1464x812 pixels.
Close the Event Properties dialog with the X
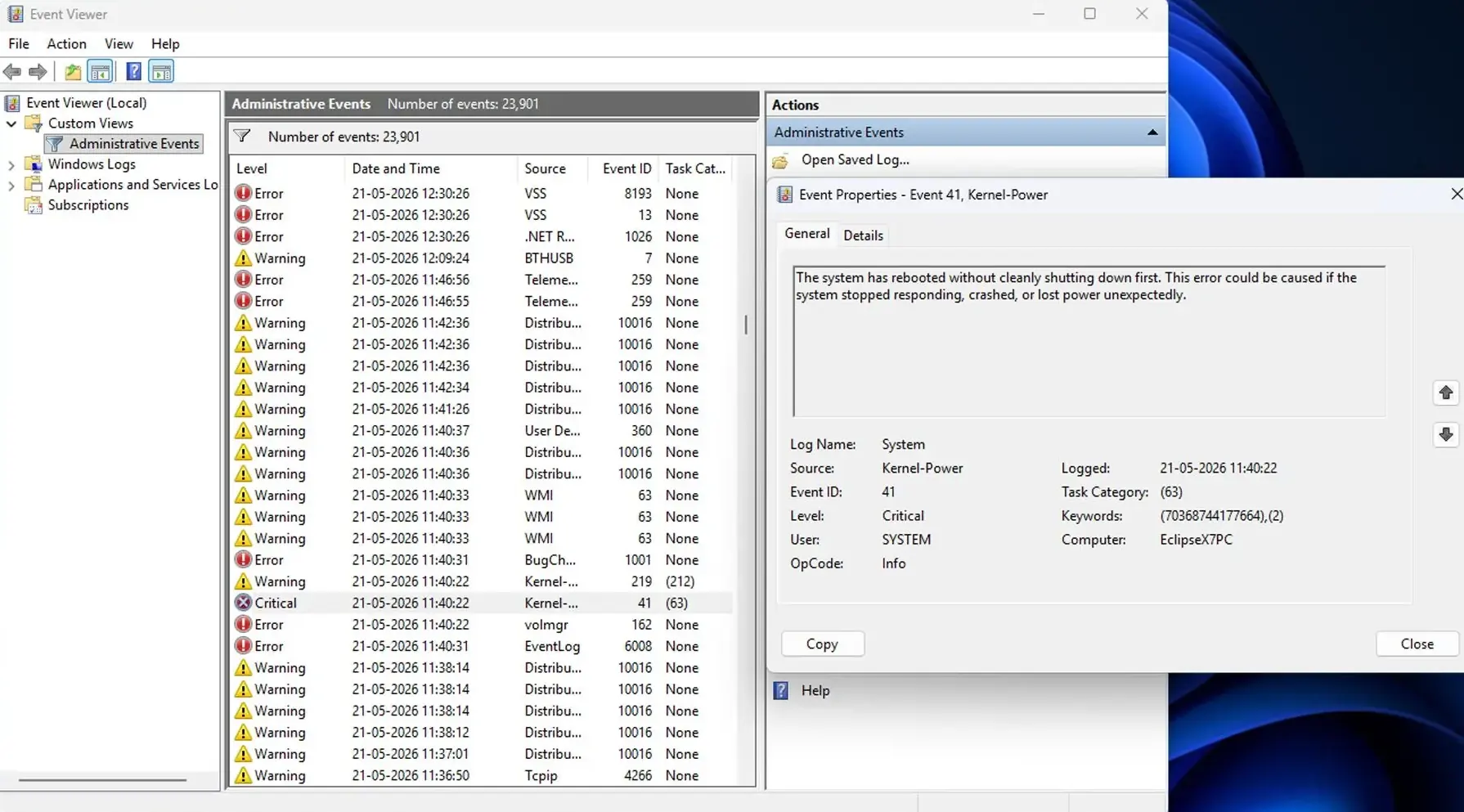pyautogui.click(x=1456, y=195)
